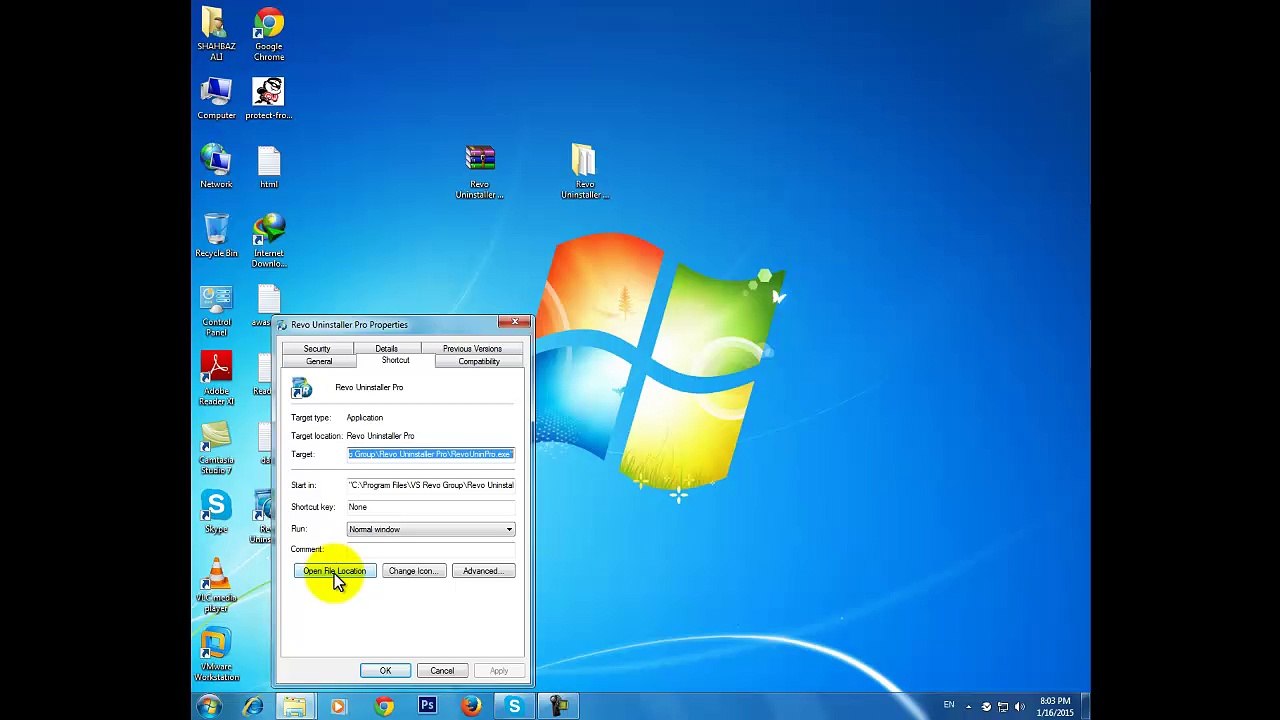Open the camera recorder taskbar icon
Viewport: 1280px width, 720px height.
[558, 707]
